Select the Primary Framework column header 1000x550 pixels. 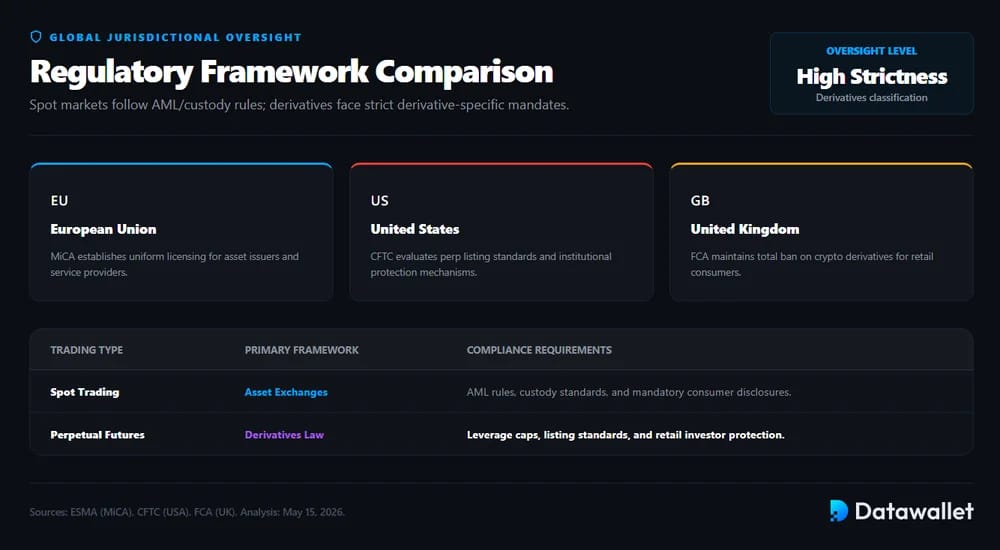(302, 350)
